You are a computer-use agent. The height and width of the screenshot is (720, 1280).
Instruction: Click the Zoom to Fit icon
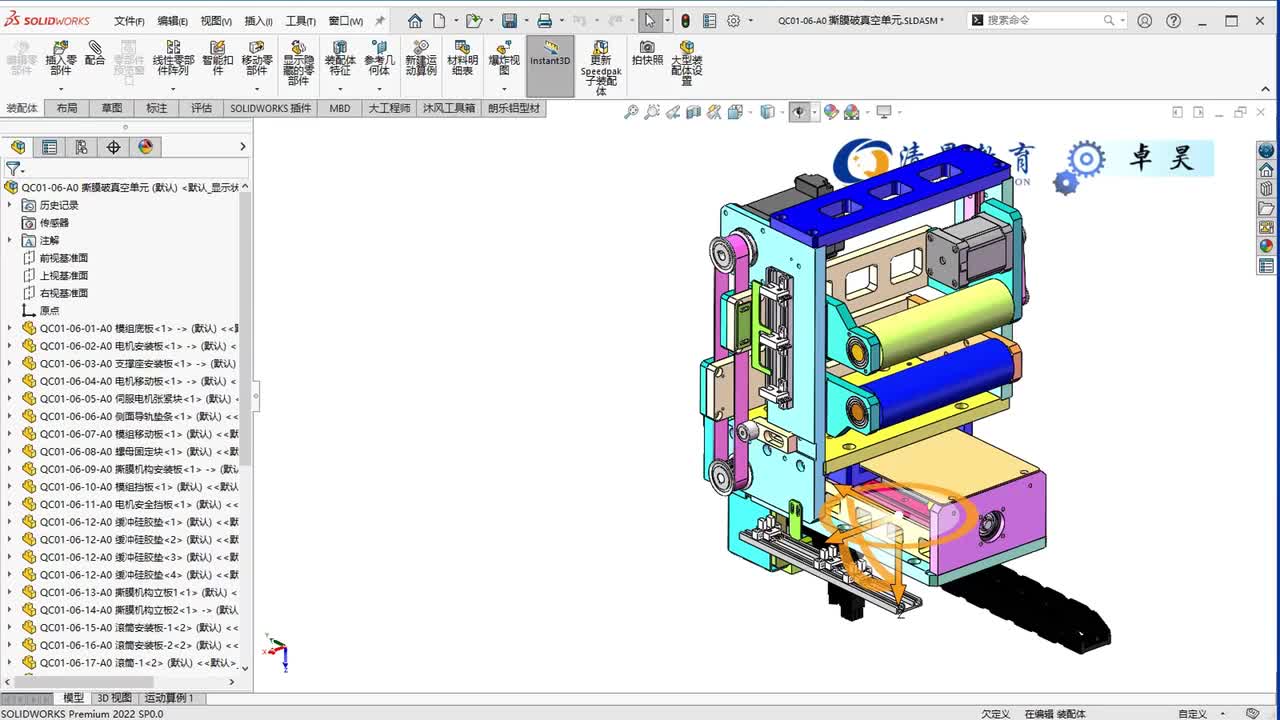(x=631, y=113)
